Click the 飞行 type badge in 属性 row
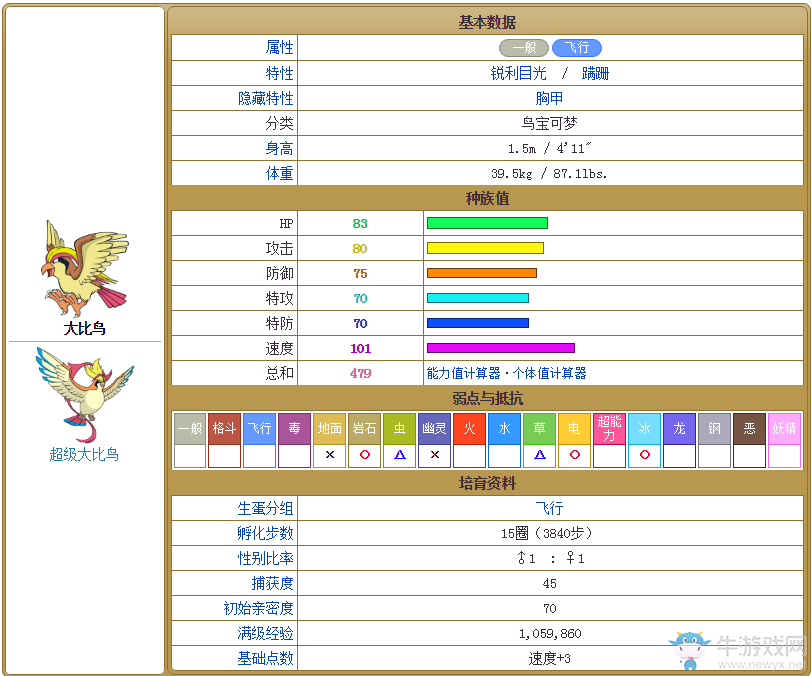 577,48
